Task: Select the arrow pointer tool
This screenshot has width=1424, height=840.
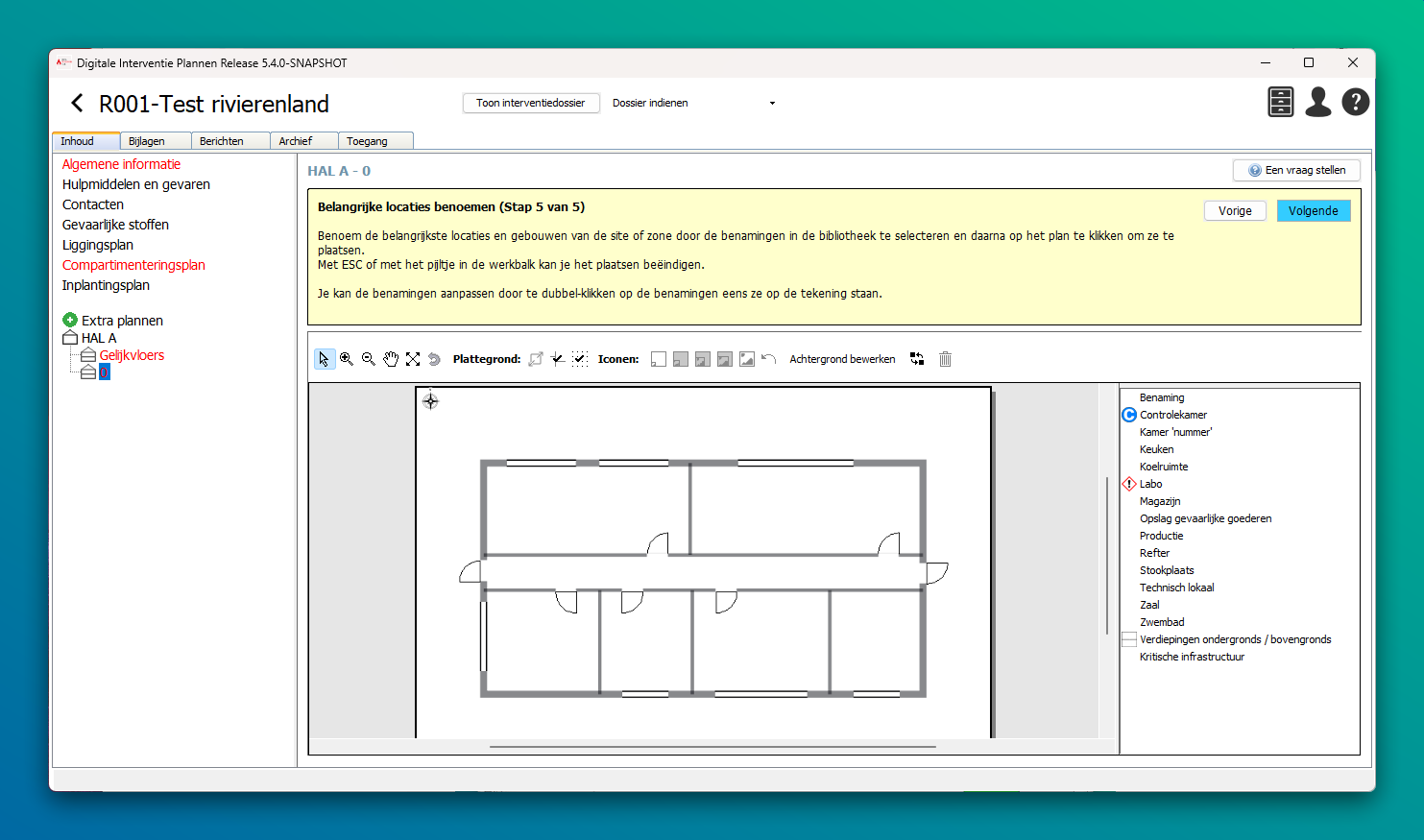Action: coord(325,359)
